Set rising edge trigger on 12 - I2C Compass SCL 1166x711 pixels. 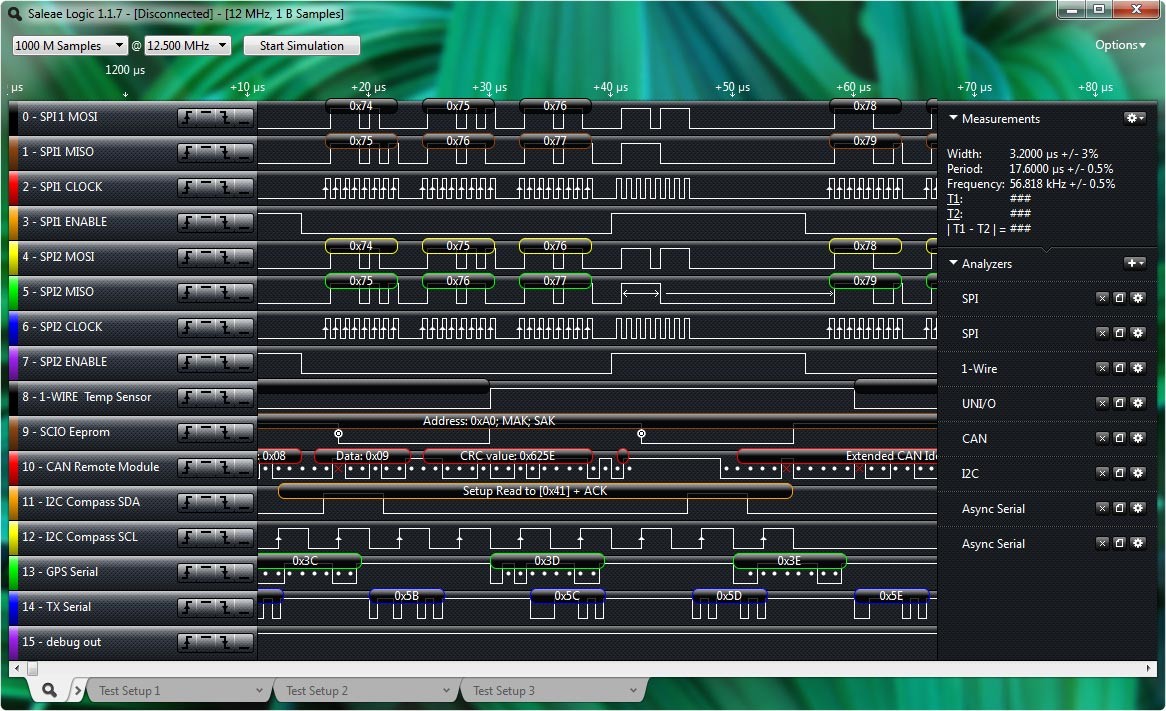pos(187,537)
